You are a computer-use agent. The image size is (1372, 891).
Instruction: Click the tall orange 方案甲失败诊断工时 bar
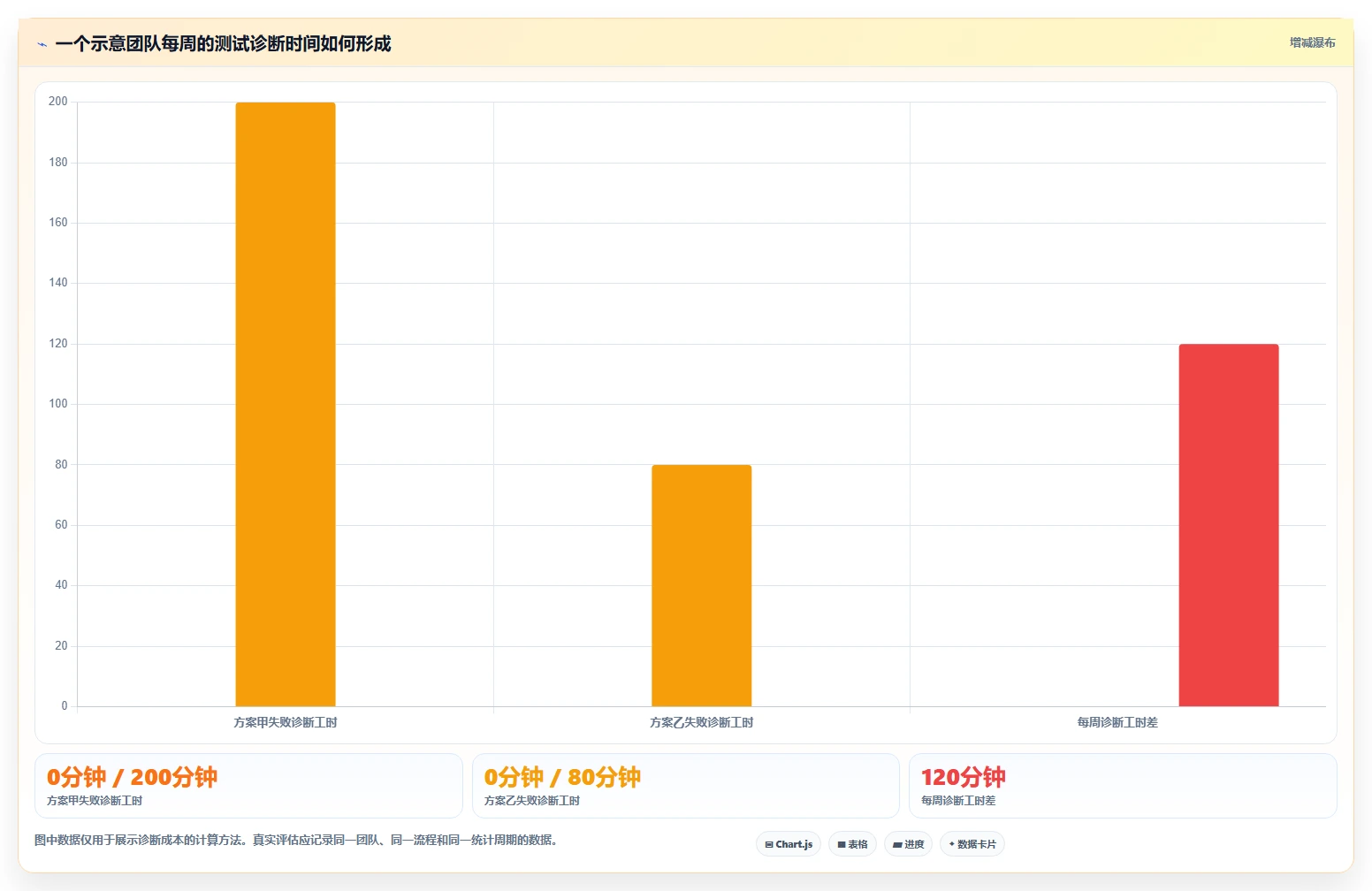coord(286,404)
